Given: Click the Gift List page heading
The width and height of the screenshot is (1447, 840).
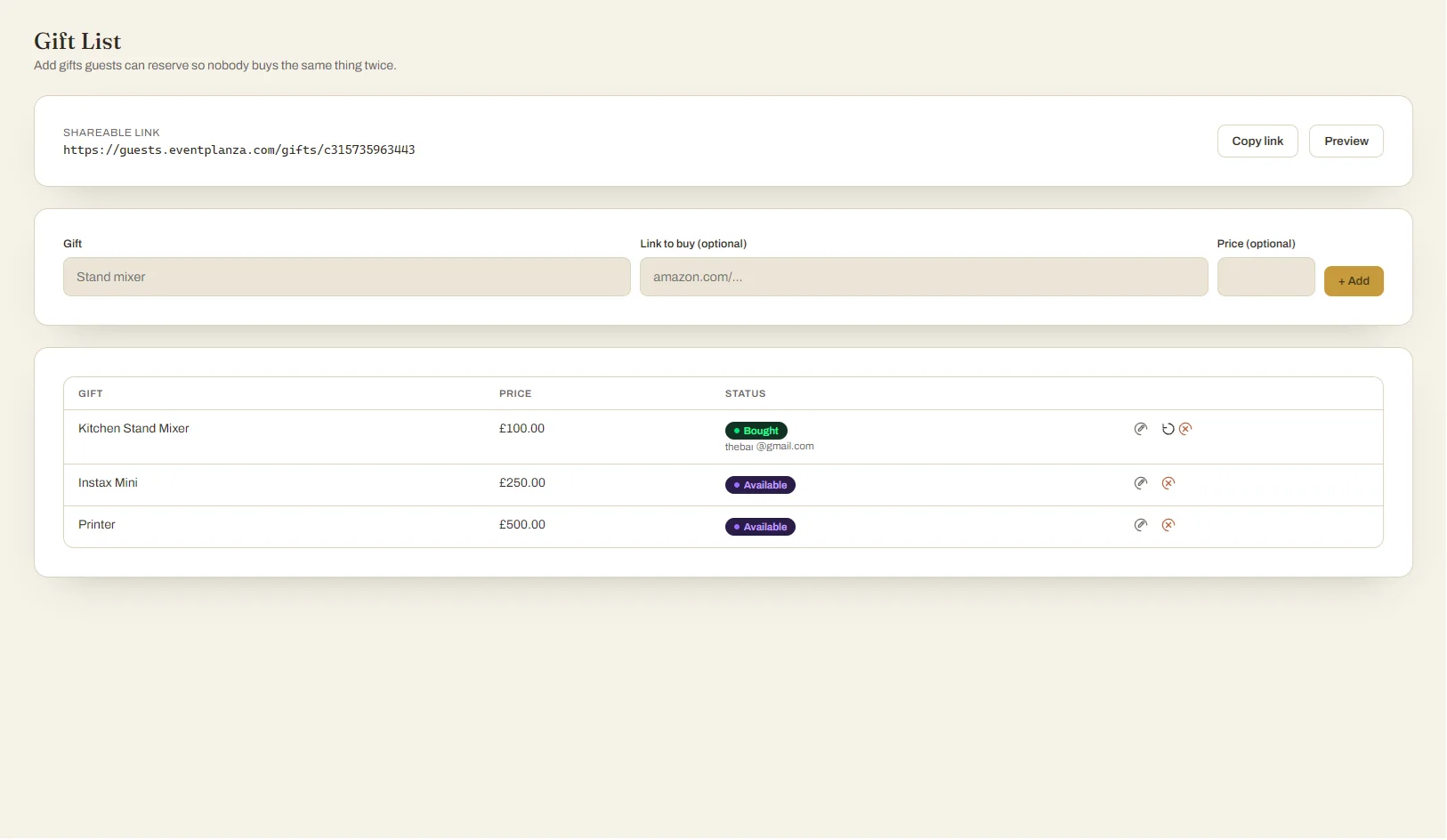Looking at the screenshot, I should (77, 42).
